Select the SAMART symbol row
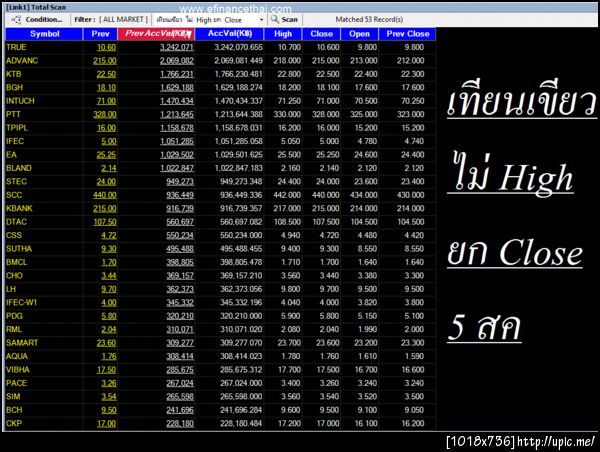This screenshot has width=600, height=452. pos(220,343)
